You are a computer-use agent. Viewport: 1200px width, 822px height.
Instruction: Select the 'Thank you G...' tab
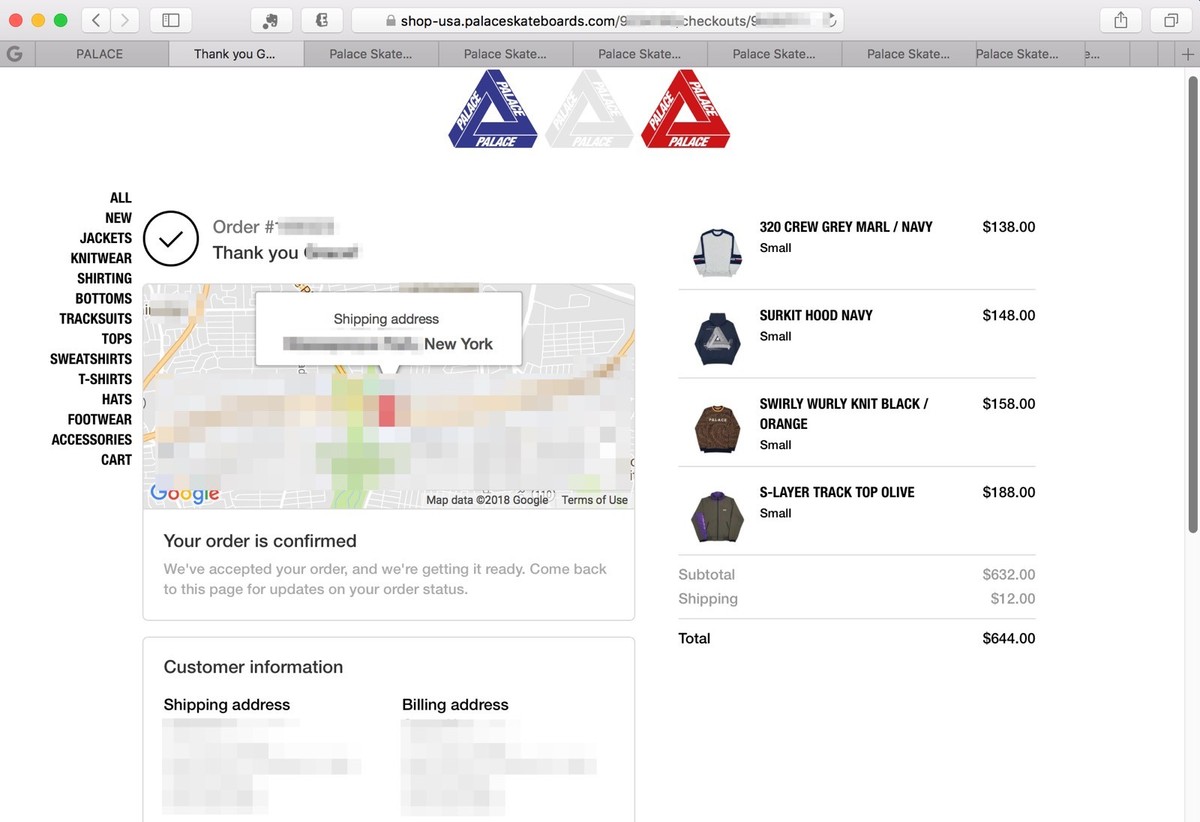(x=235, y=54)
